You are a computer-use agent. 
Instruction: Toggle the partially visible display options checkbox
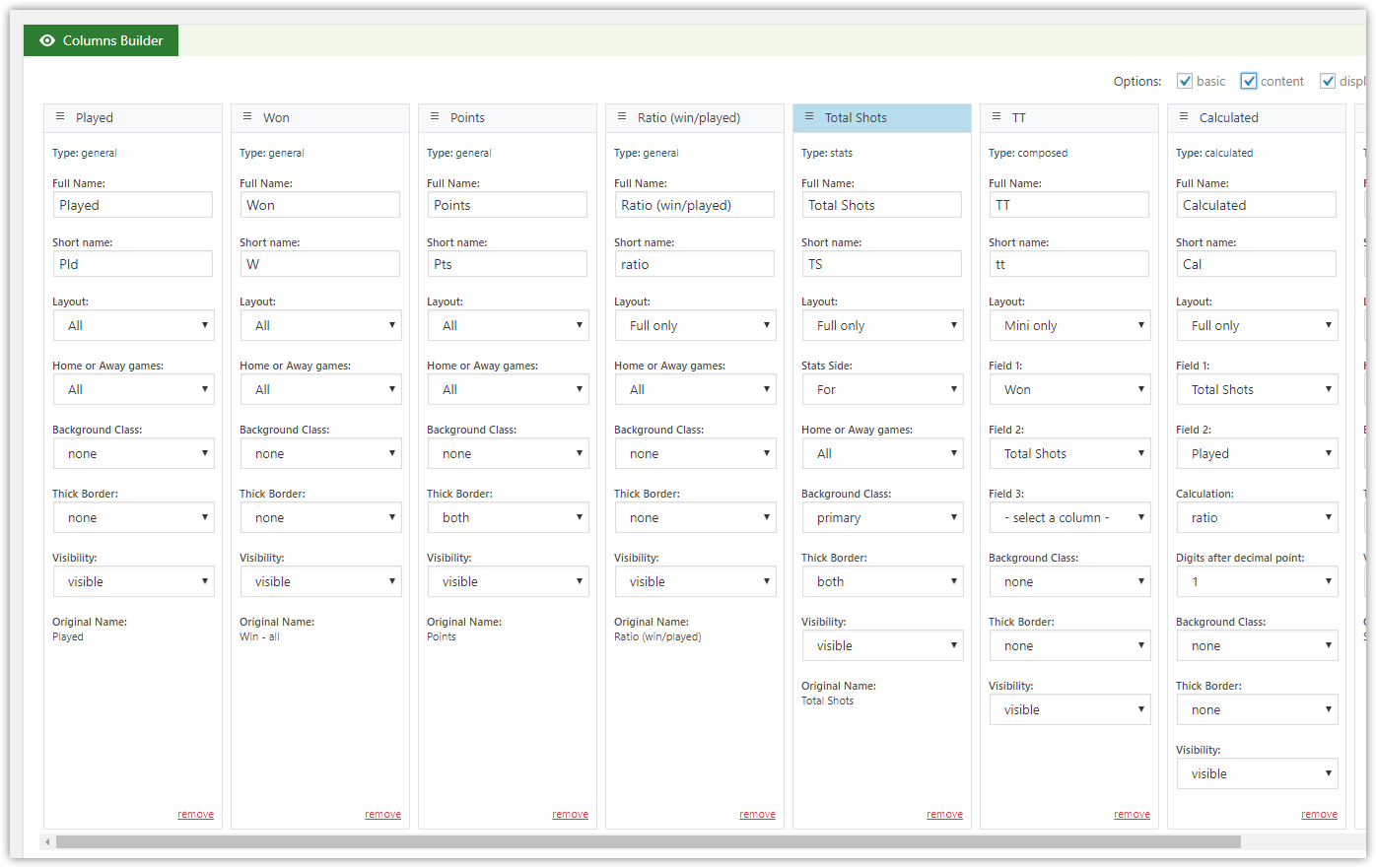(x=1328, y=81)
